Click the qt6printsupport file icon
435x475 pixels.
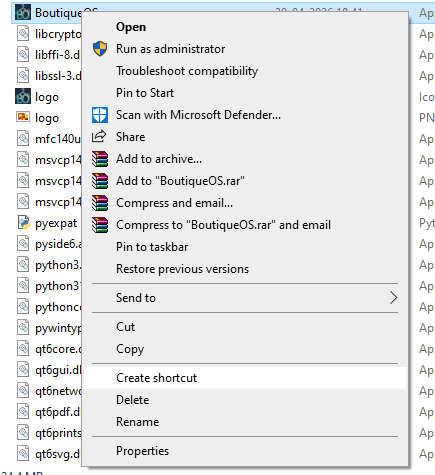(23, 433)
